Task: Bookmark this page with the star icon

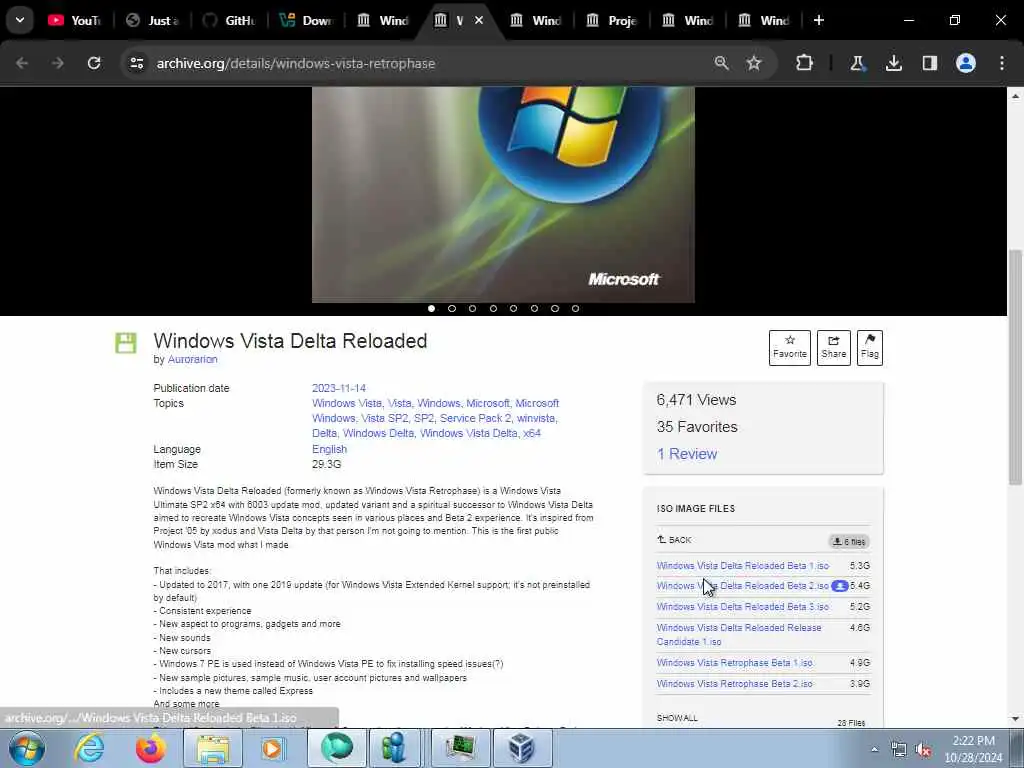Action: click(x=754, y=63)
